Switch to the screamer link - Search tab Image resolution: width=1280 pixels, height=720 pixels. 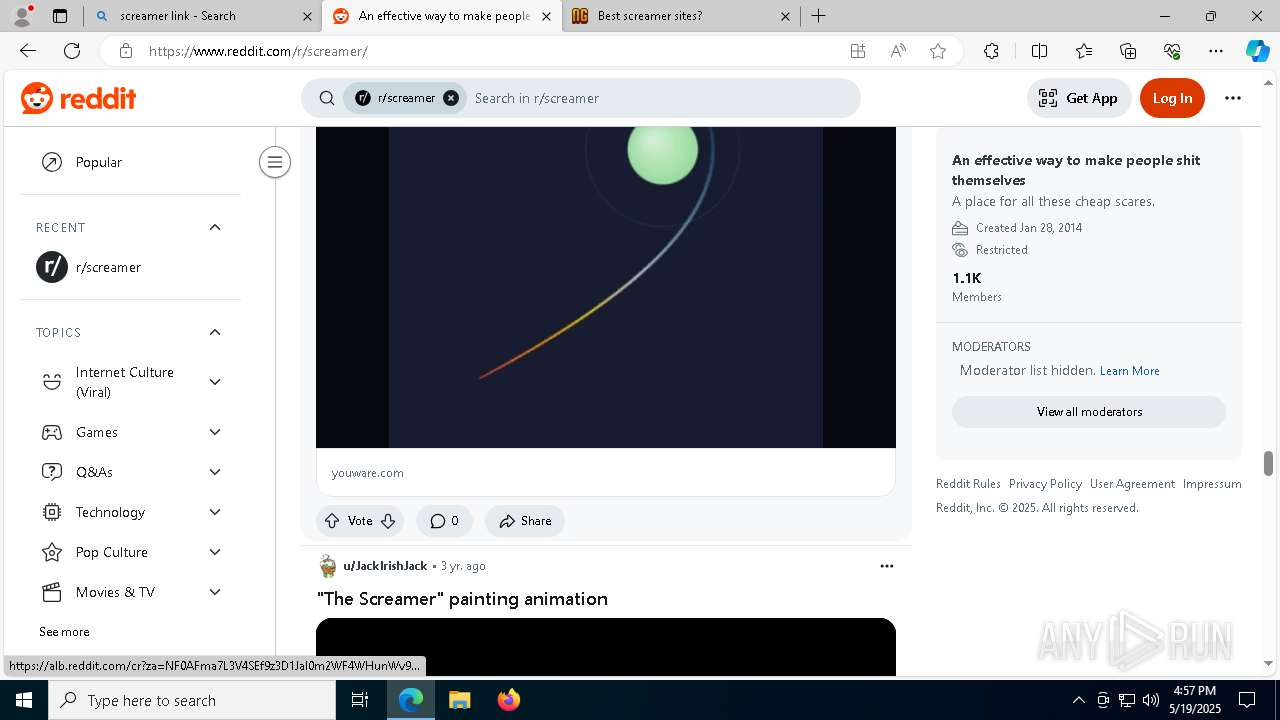203,16
